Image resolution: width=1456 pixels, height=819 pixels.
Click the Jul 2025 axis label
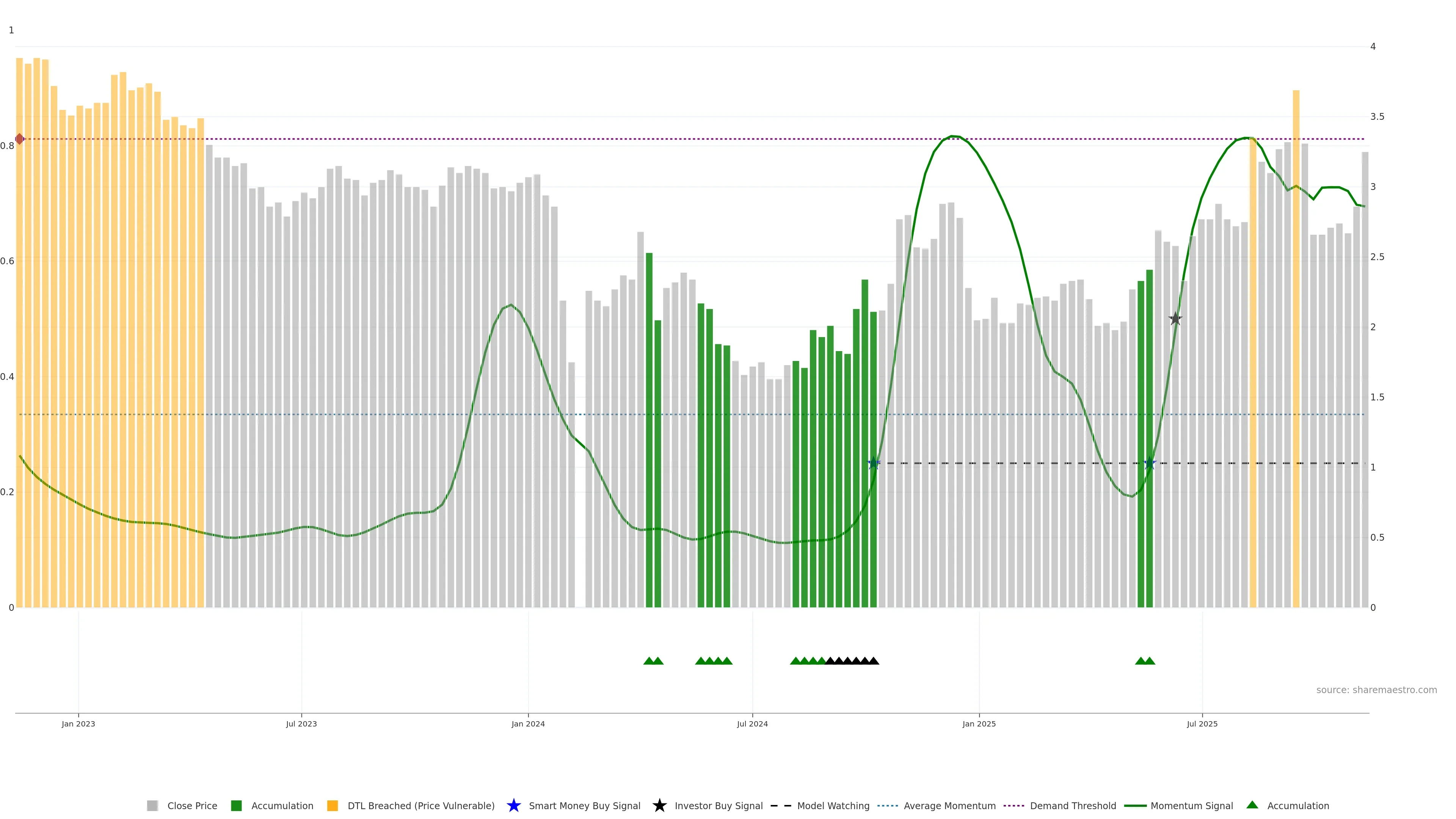(1202, 723)
